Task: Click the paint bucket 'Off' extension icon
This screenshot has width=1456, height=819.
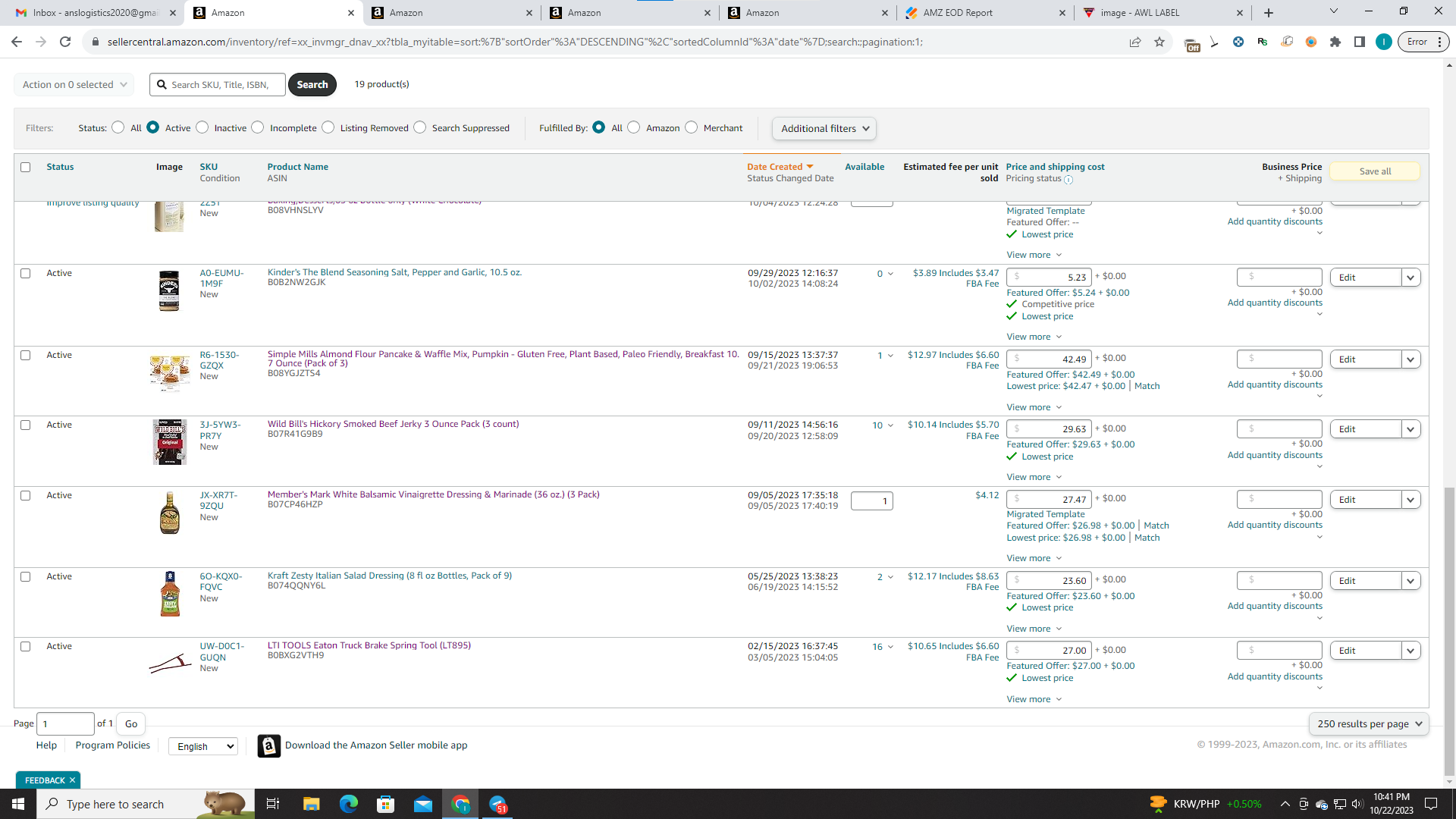Action: [x=1191, y=44]
